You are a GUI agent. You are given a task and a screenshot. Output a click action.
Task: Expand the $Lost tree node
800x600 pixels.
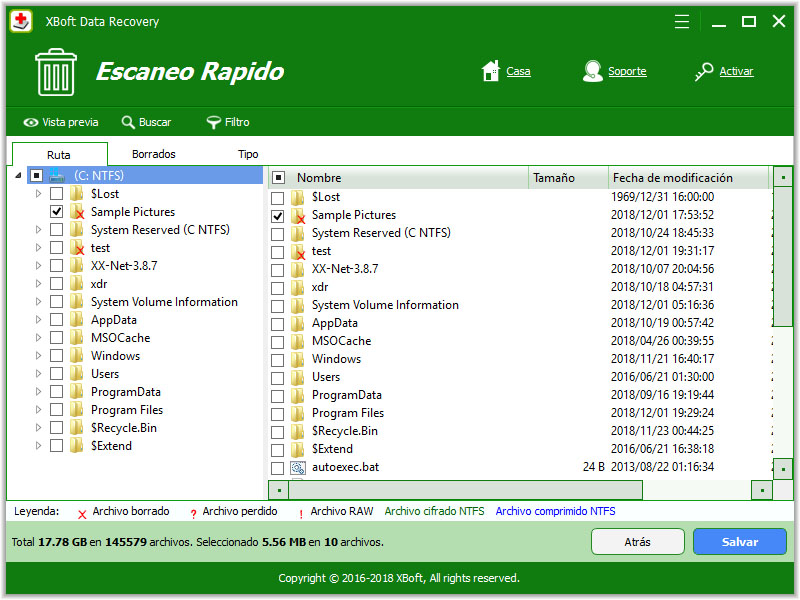(x=38, y=194)
